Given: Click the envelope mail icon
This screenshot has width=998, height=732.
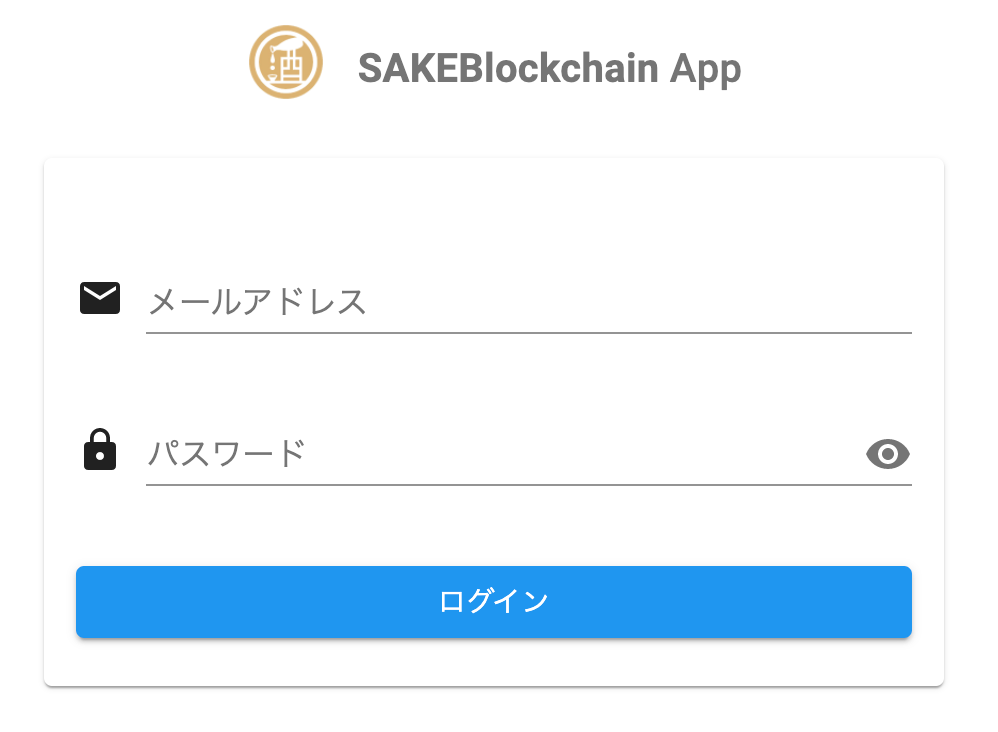Looking at the screenshot, I should [x=100, y=298].
